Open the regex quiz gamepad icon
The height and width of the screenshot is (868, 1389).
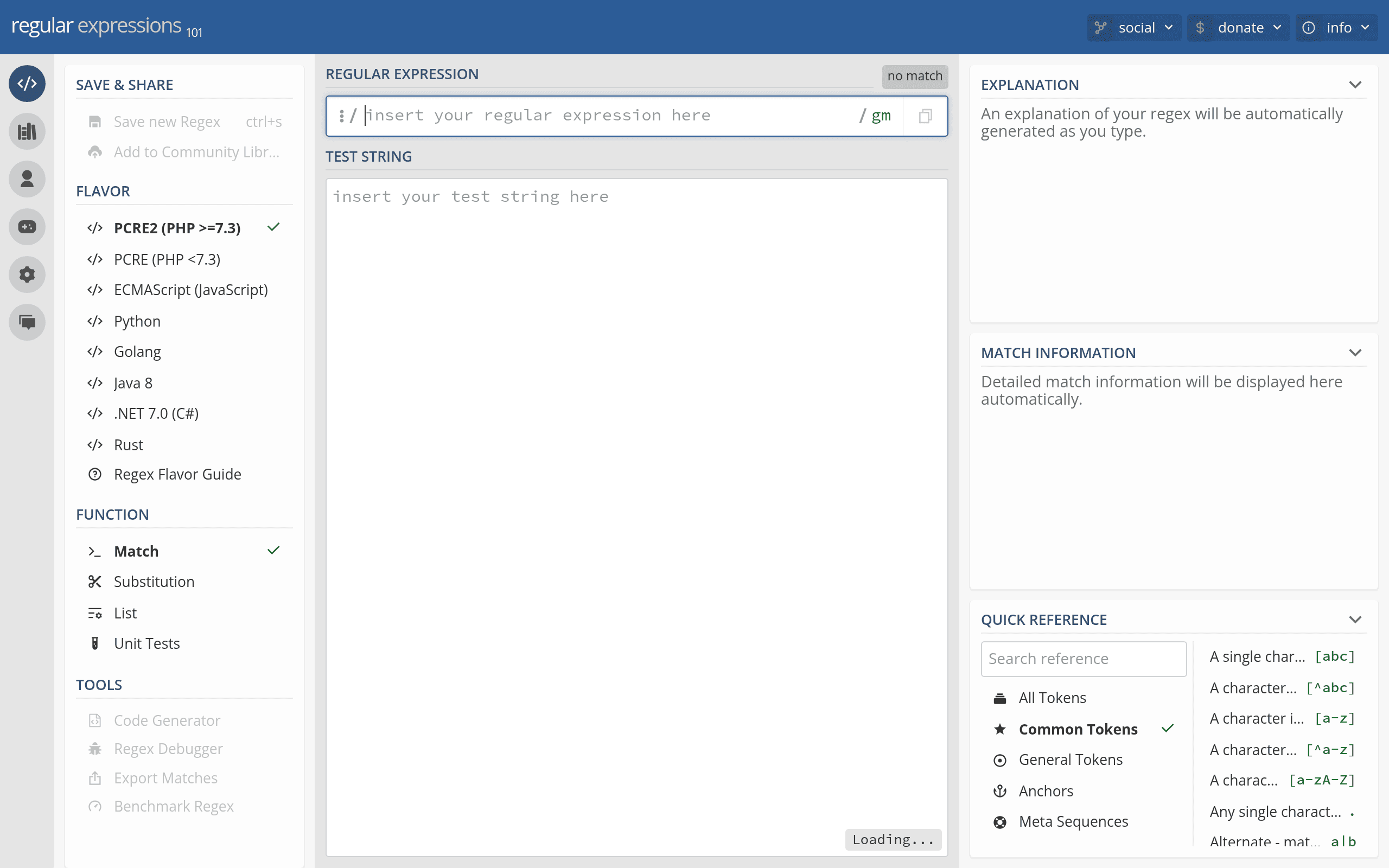click(27, 227)
